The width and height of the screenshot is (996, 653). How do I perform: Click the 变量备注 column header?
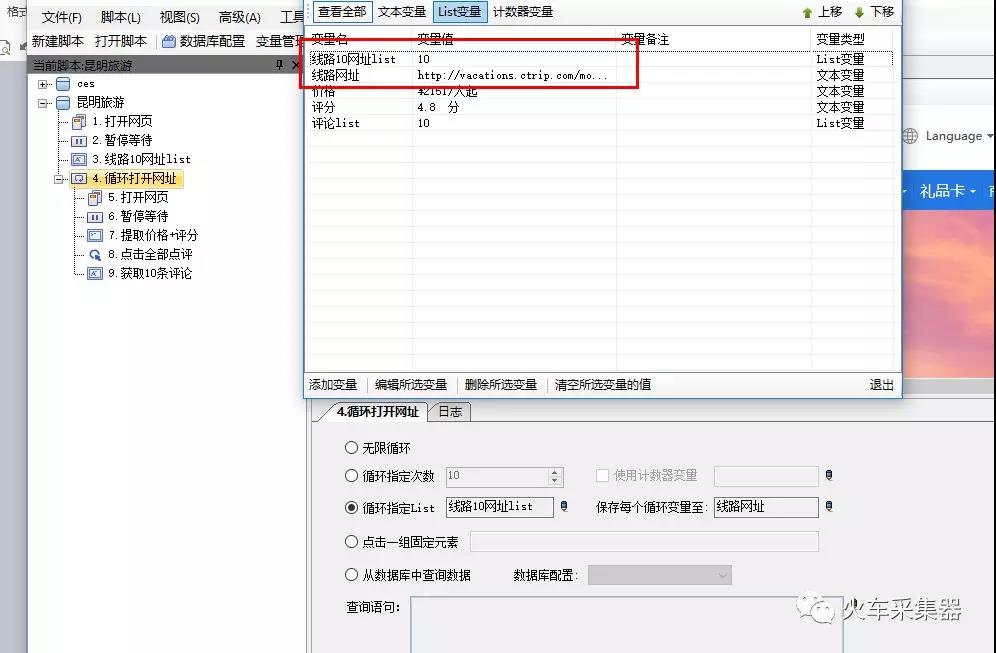pos(713,39)
